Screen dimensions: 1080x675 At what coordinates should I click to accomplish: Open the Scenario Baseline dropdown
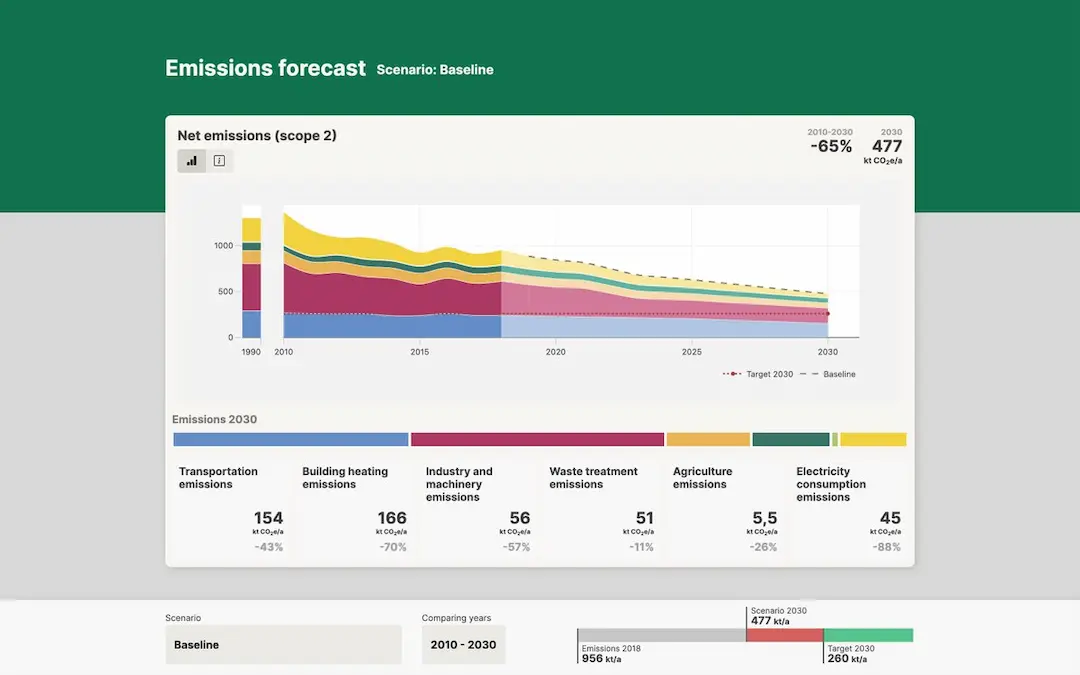click(283, 645)
